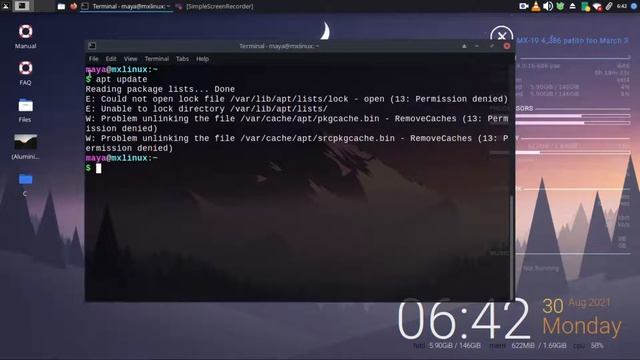Click the keep-above arrow in terminal titlebar
Screen dimensions: 640x360
[464, 46]
